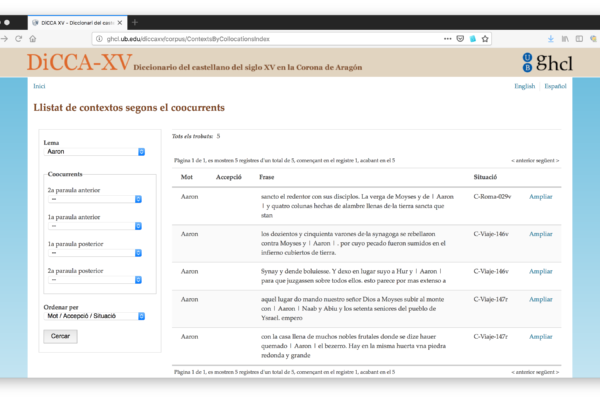Expand the 2a paraula anterior dropdown
600x400 pixels.
(x=95, y=198)
